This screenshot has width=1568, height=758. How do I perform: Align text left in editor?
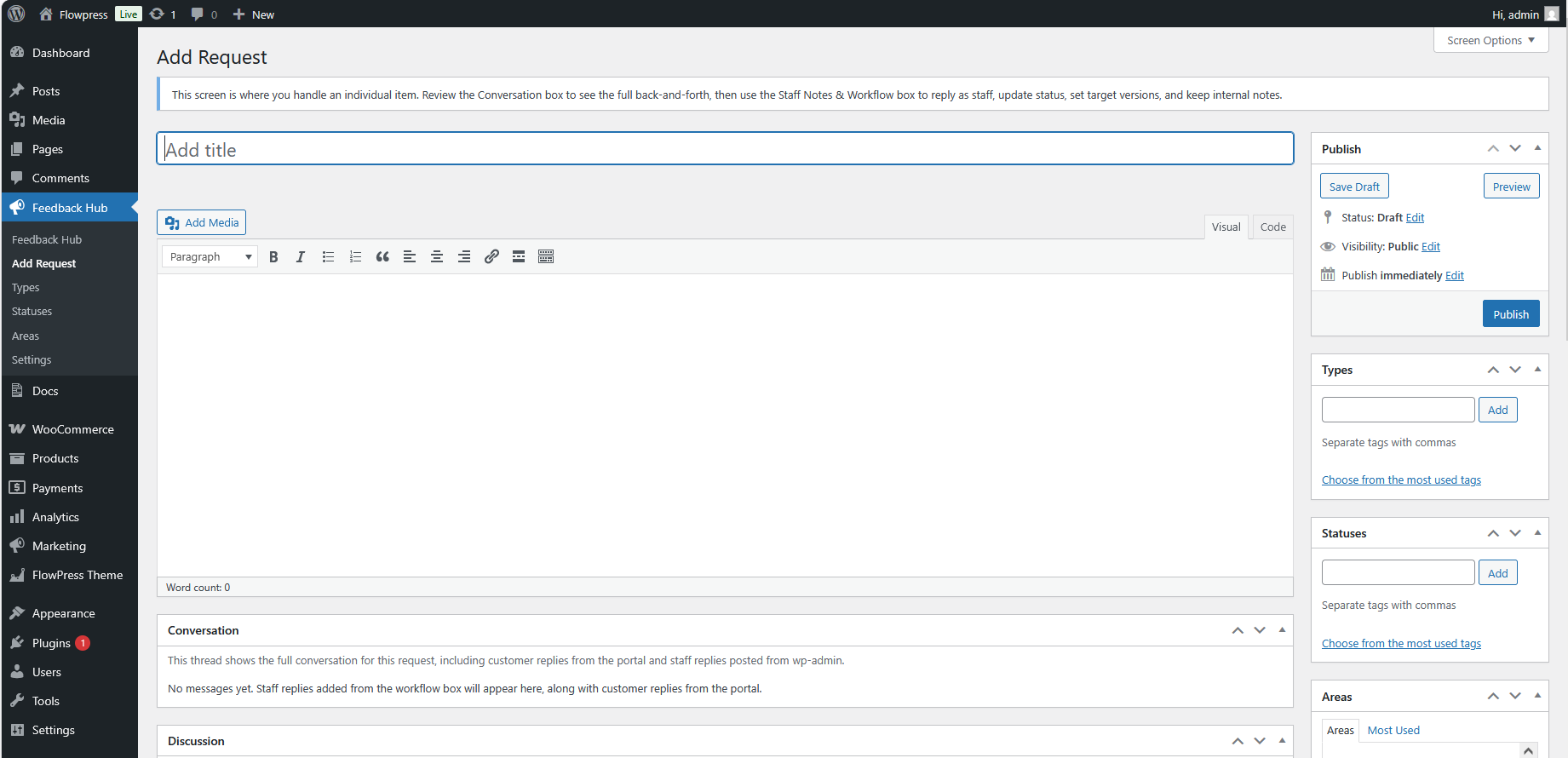[410, 256]
